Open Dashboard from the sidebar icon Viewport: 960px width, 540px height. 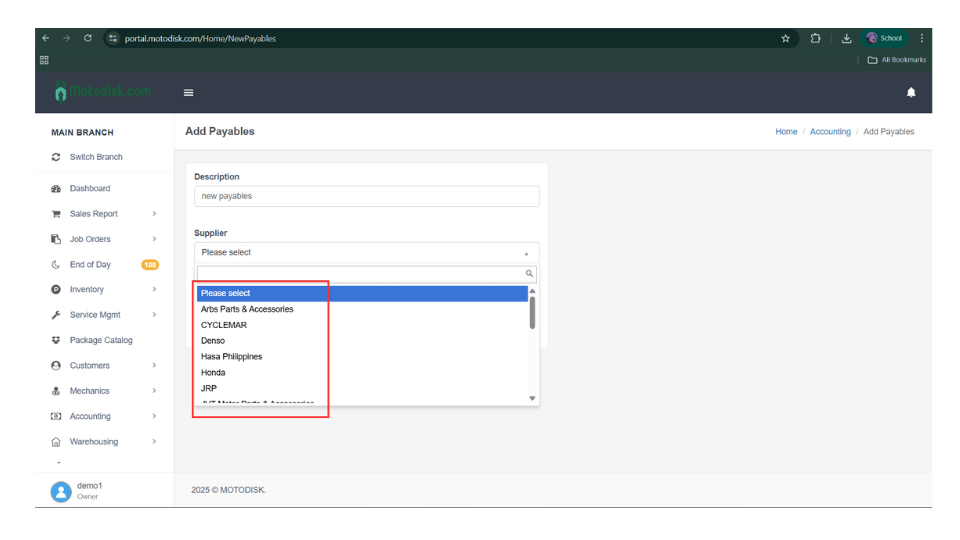point(56,189)
